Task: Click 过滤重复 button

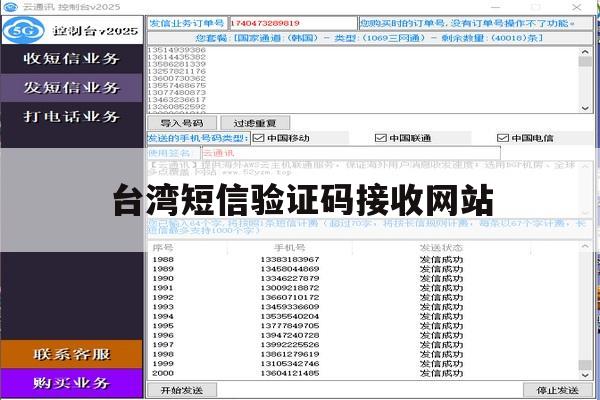Action: 255,123
